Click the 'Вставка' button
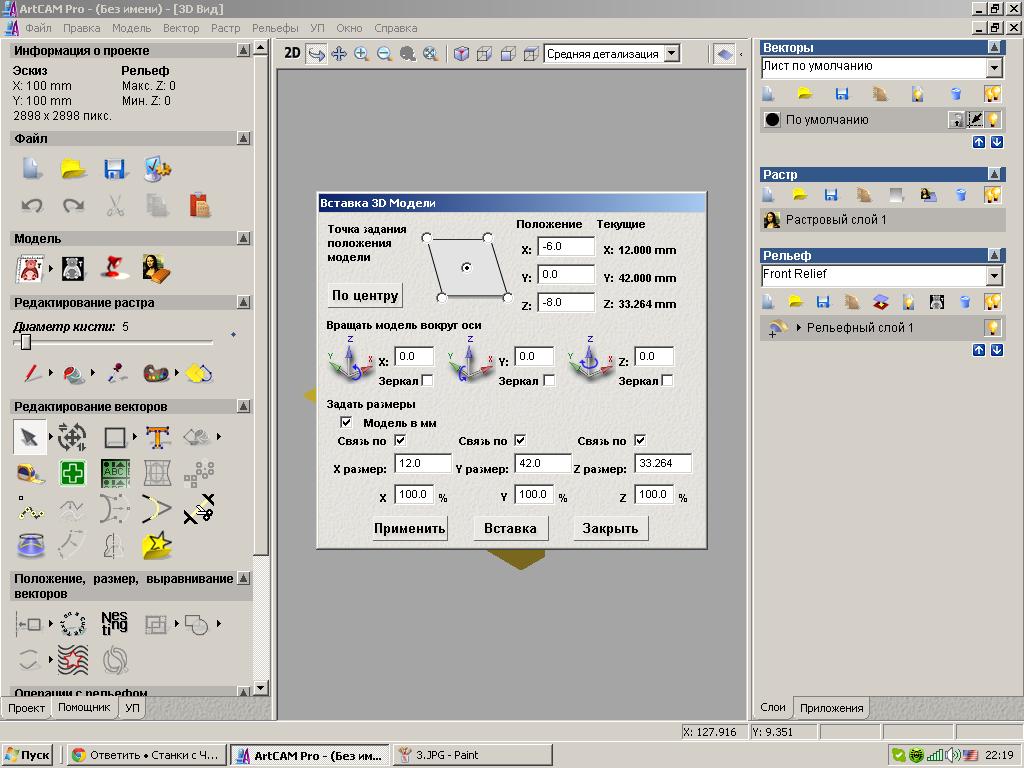This screenshot has height=768, width=1024. coord(510,528)
